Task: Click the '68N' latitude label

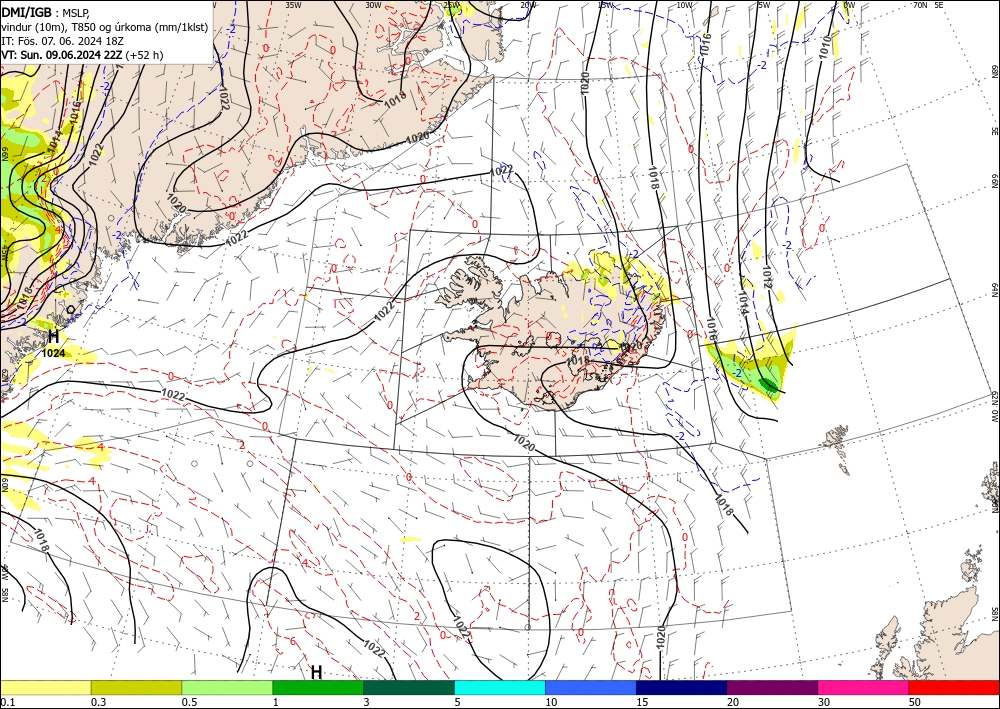Action: coord(994,71)
